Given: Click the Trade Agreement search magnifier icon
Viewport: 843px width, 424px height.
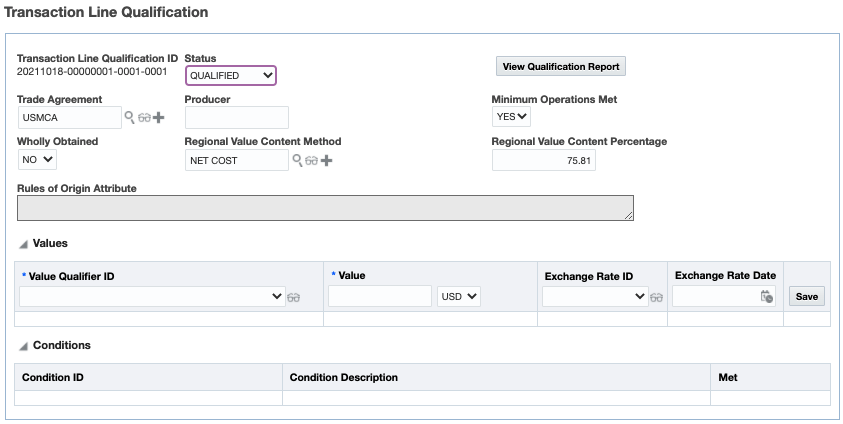Looking at the screenshot, I should [x=129, y=118].
